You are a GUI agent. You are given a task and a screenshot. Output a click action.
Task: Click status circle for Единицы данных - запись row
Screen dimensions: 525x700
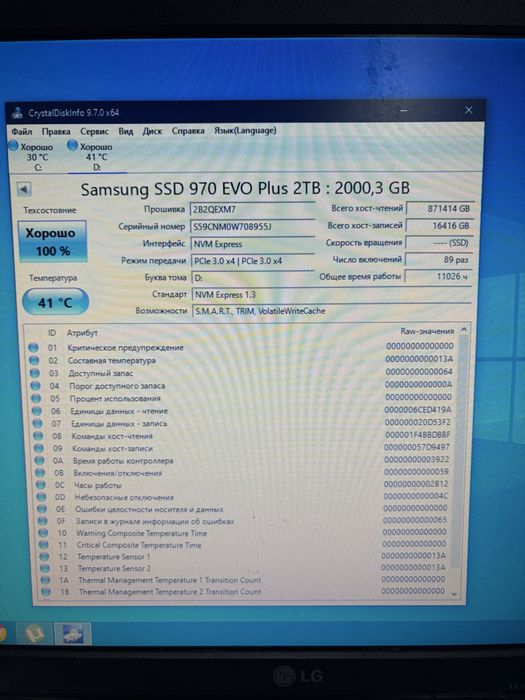[x=38, y=423]
